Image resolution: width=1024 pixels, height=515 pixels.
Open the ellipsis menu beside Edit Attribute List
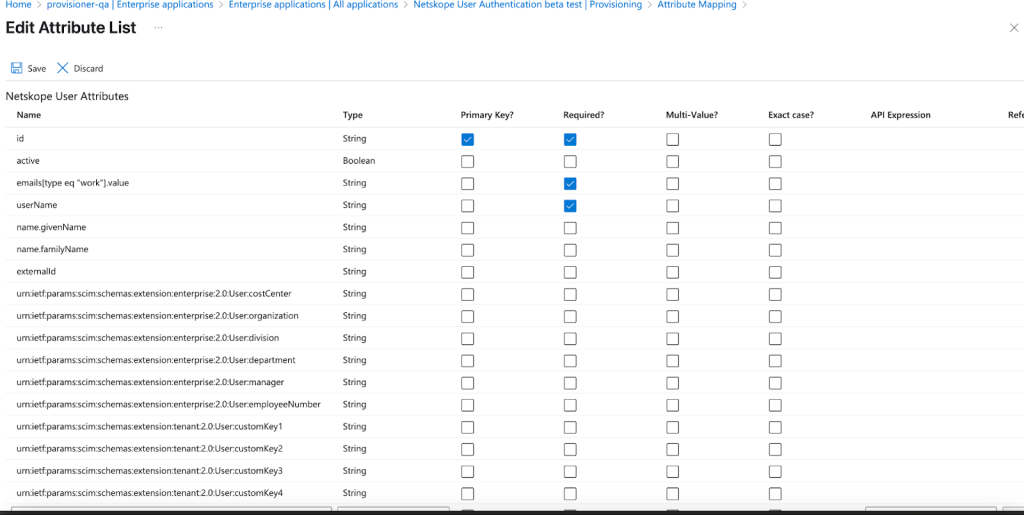(158, 27)
